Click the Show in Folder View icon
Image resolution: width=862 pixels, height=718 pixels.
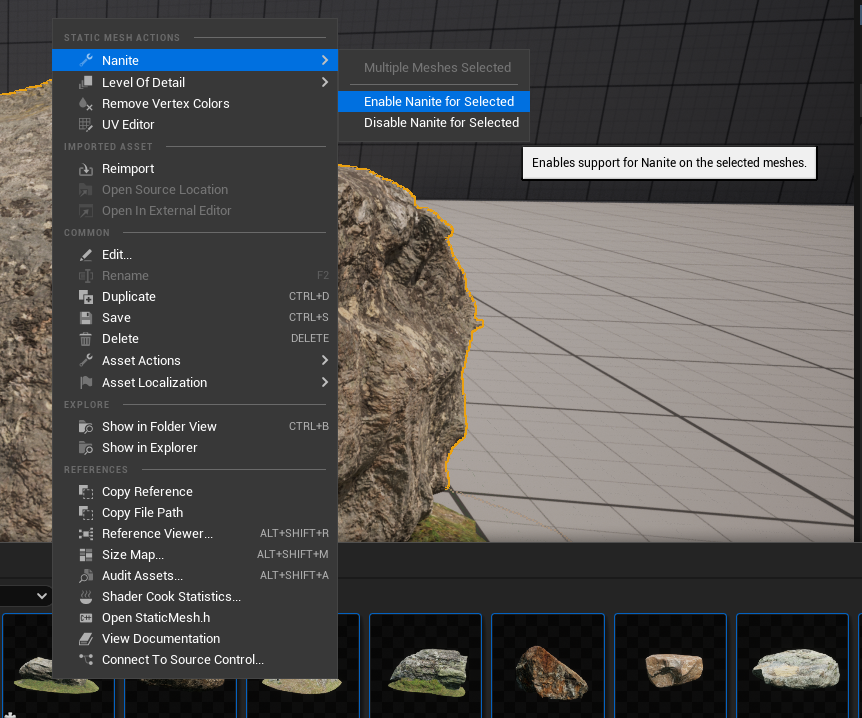(x=86, y=427)
